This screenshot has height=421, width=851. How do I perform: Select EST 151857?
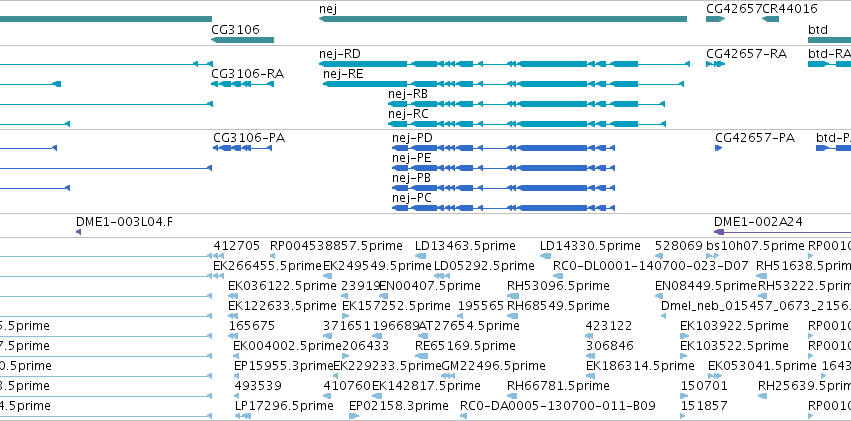pyautogui.click(x=703, y=406)
